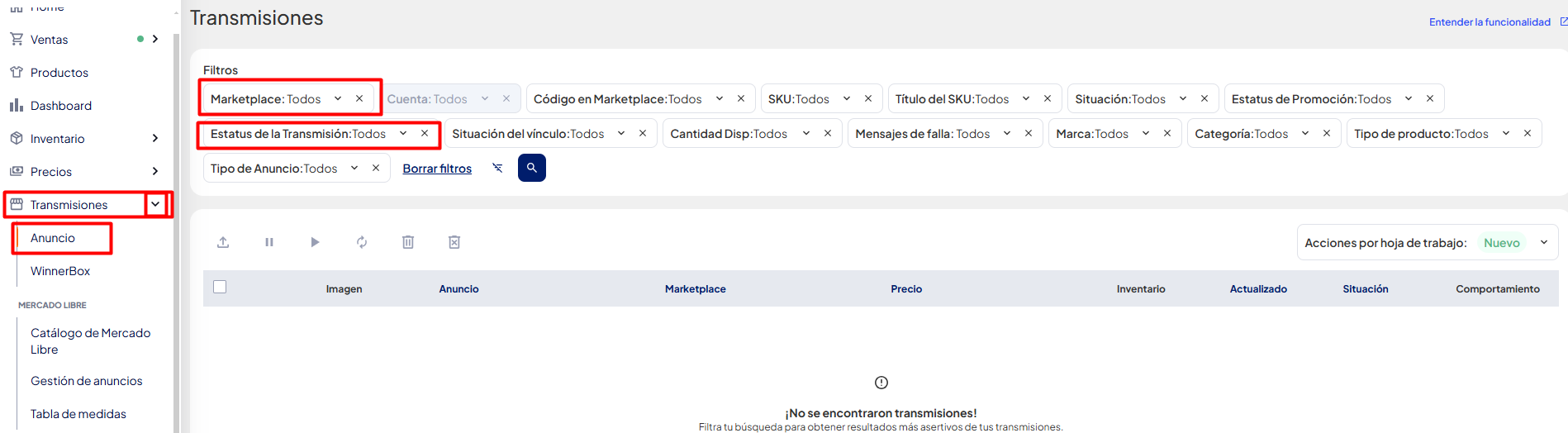This screenshot has height=433, width=1568.
Task: Remove the Categoría filter
Action: point(1327,133)
